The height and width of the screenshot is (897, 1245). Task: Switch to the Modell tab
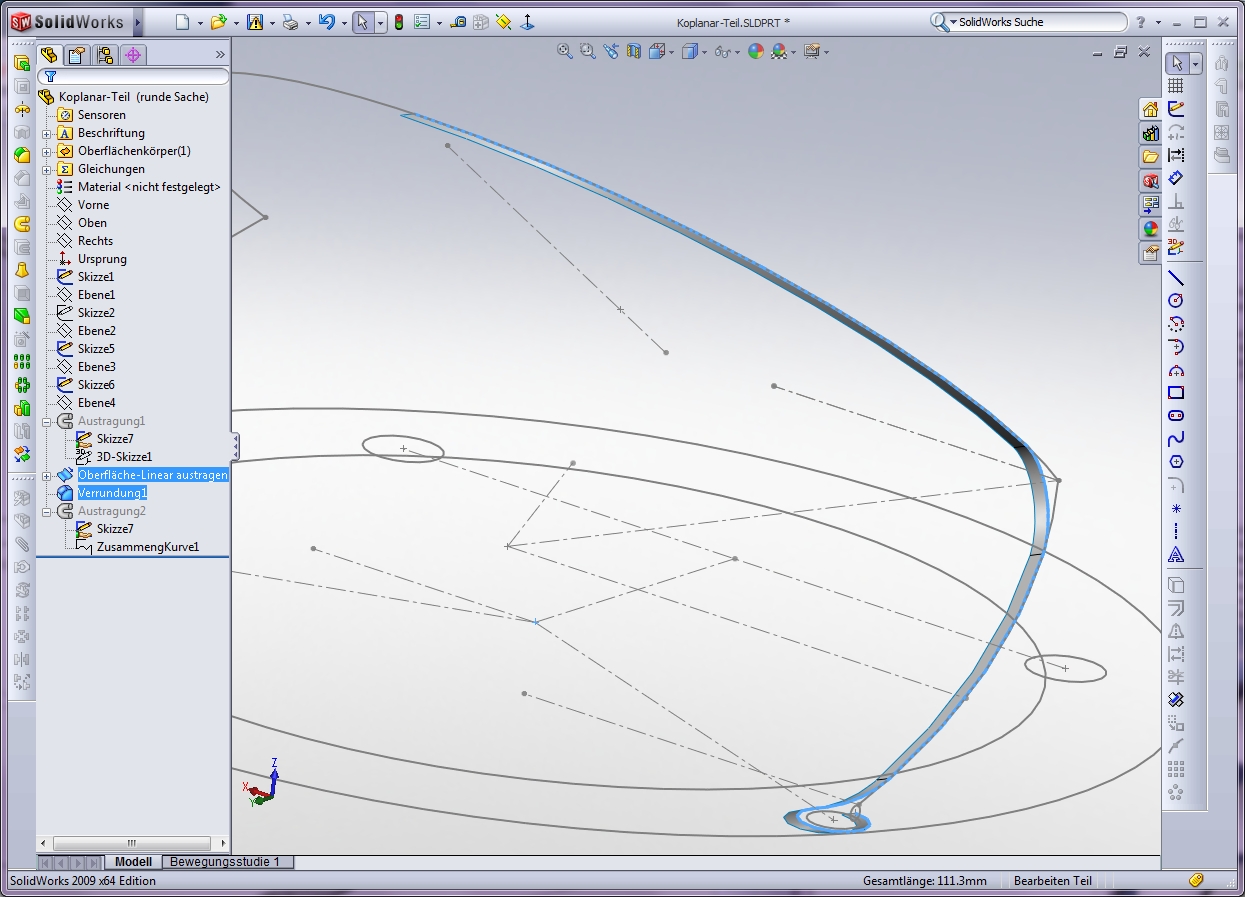point(133,862)
